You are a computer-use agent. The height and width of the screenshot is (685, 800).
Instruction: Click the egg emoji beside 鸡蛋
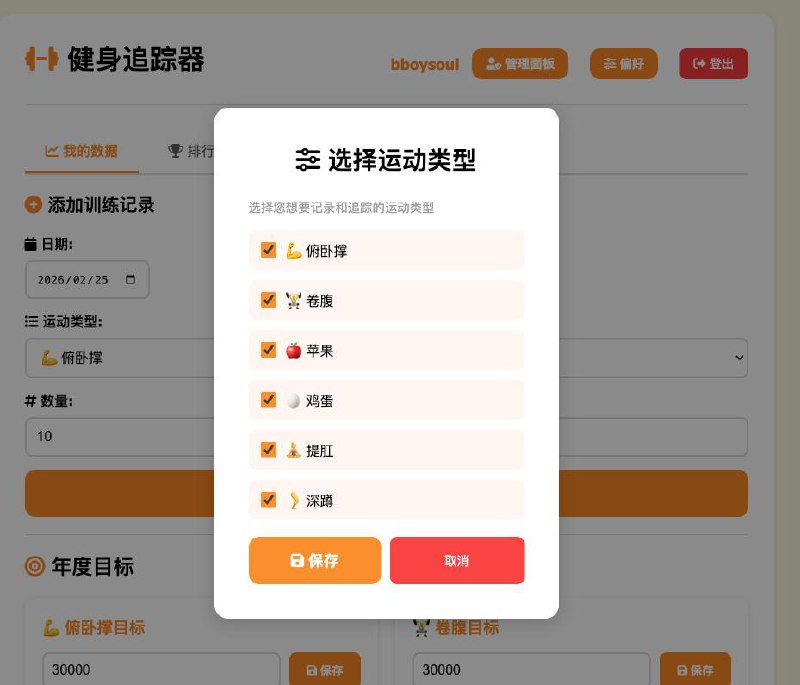[x=294, y=400]
